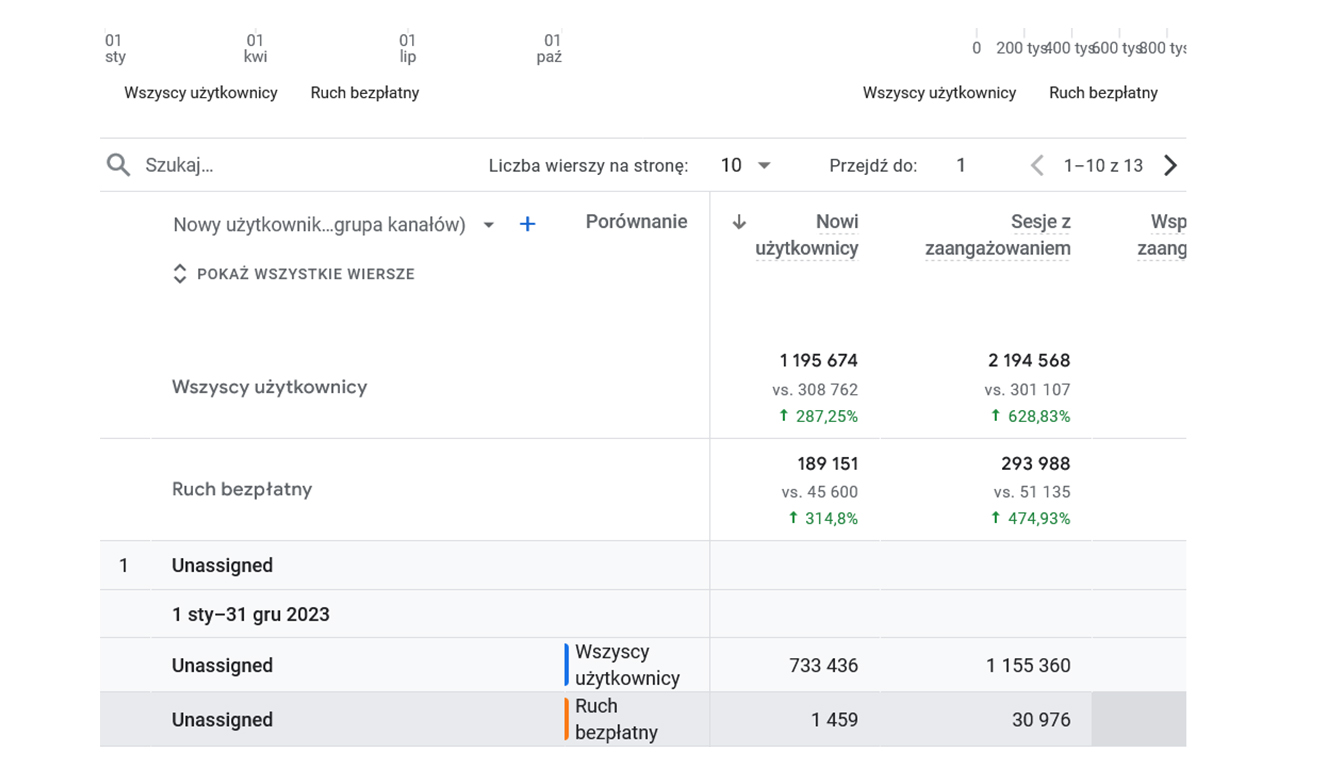Click the first Unassigned channel row
The width and height of the screenshot is (1324, 782).
point(222,565)
